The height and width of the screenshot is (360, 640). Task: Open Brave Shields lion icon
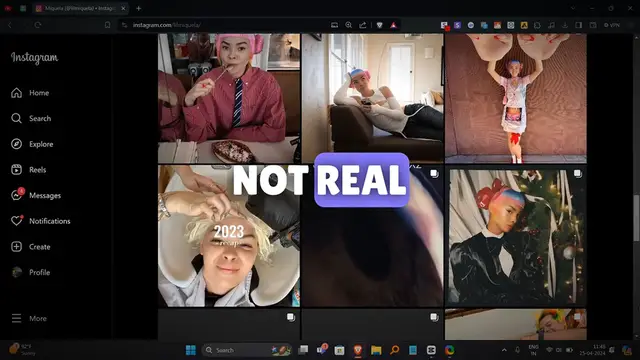[380, 25]
